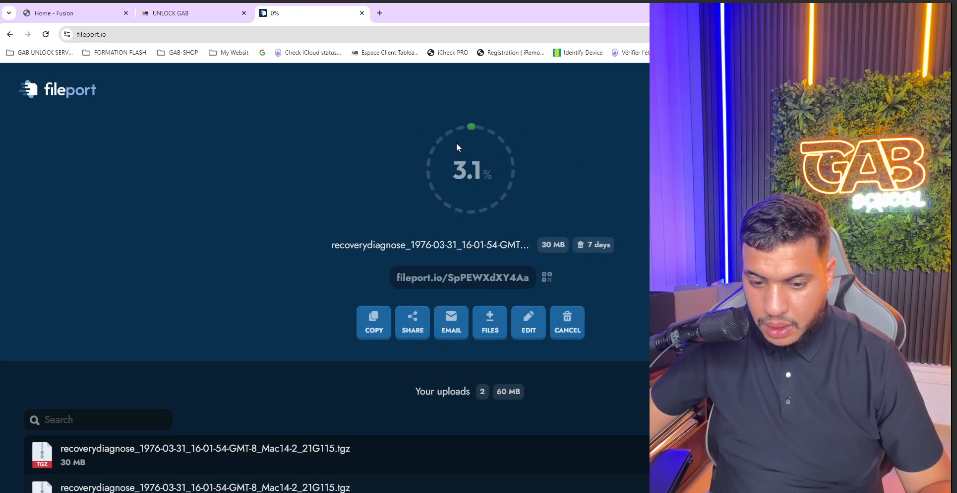Click the Share button
957x493 pixels.
coord(413,322)
